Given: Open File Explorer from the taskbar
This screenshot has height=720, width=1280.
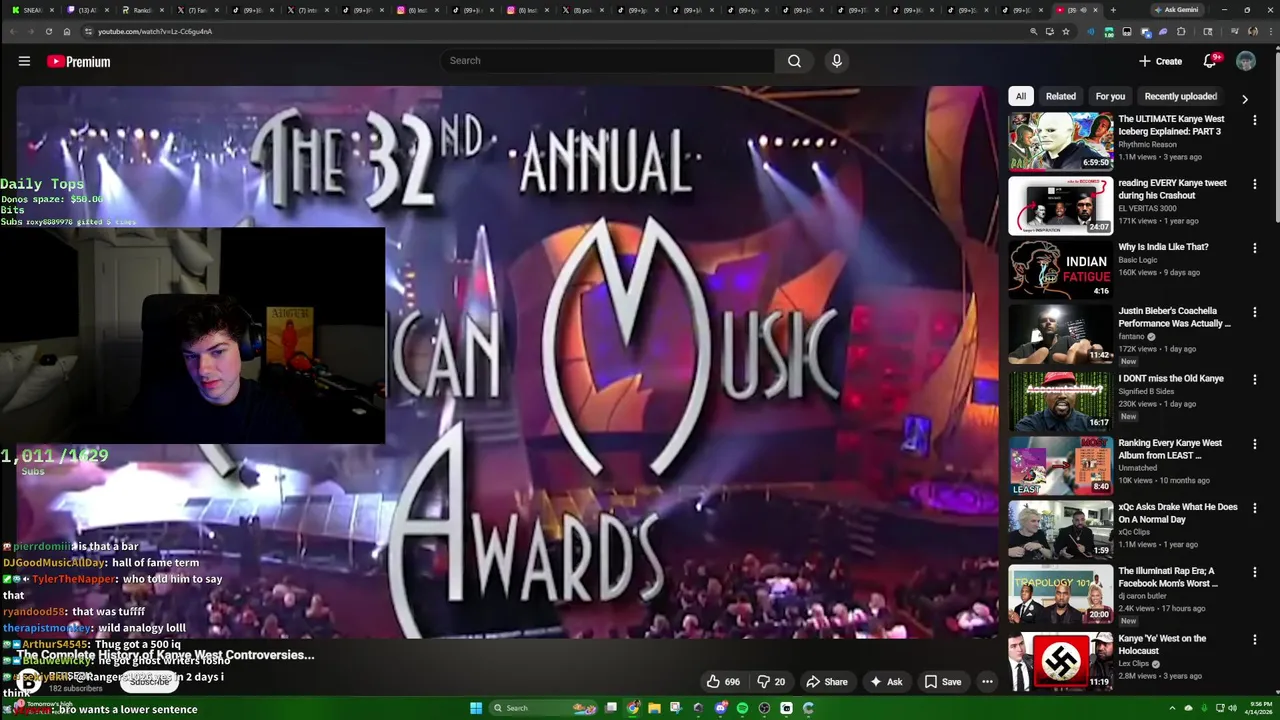Looking at the screenshot, I should pyautogui.click(x=654, y=708).
